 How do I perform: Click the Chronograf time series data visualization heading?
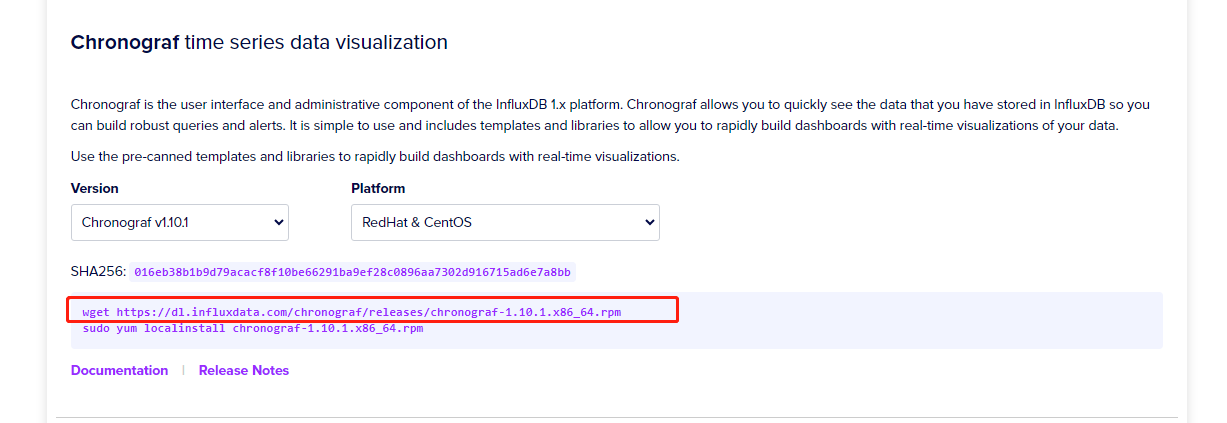[x=259, y=43]
